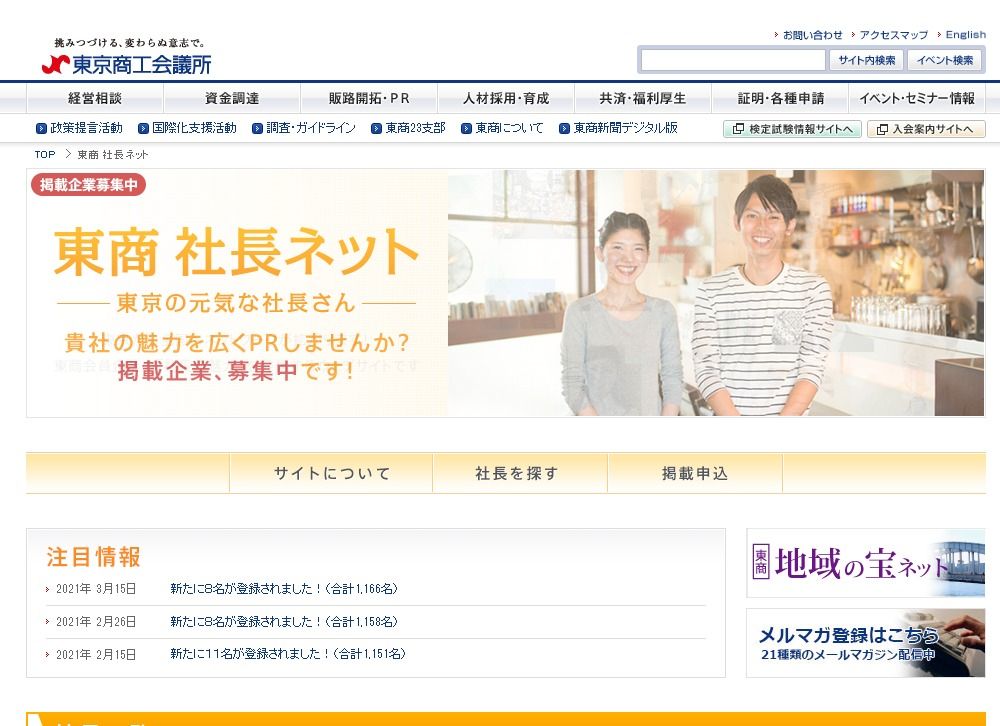Open the 地域の宝ネット banner
The width and height of the screenshot is (1000, 726).
point(865,563)
